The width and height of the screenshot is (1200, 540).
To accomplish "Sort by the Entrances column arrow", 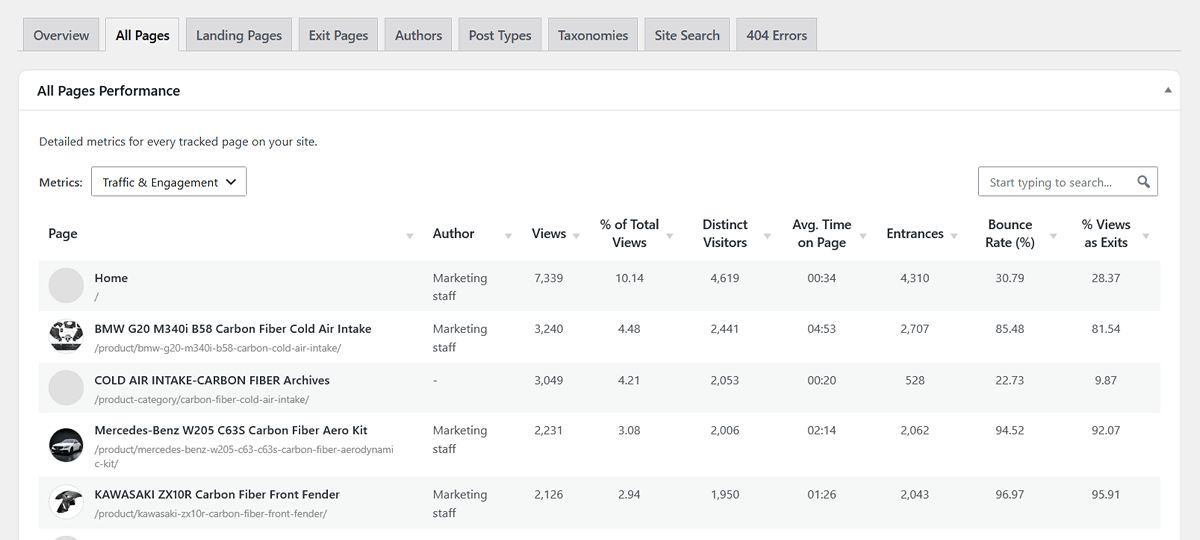I will (x=954, y=237).
